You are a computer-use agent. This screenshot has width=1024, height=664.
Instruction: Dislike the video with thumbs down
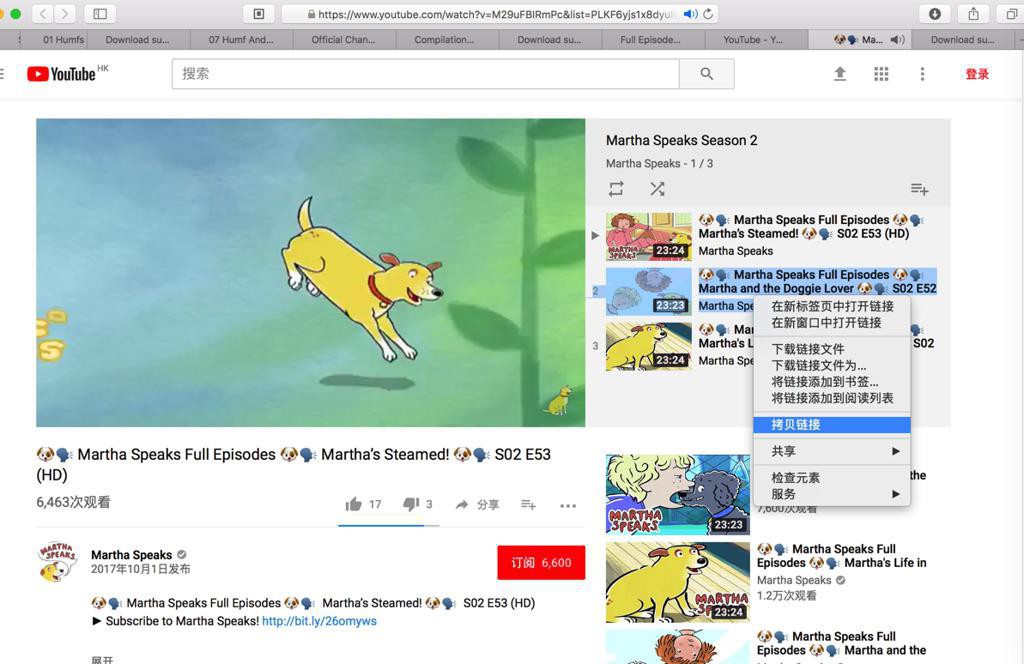click(x=411, y=504)
